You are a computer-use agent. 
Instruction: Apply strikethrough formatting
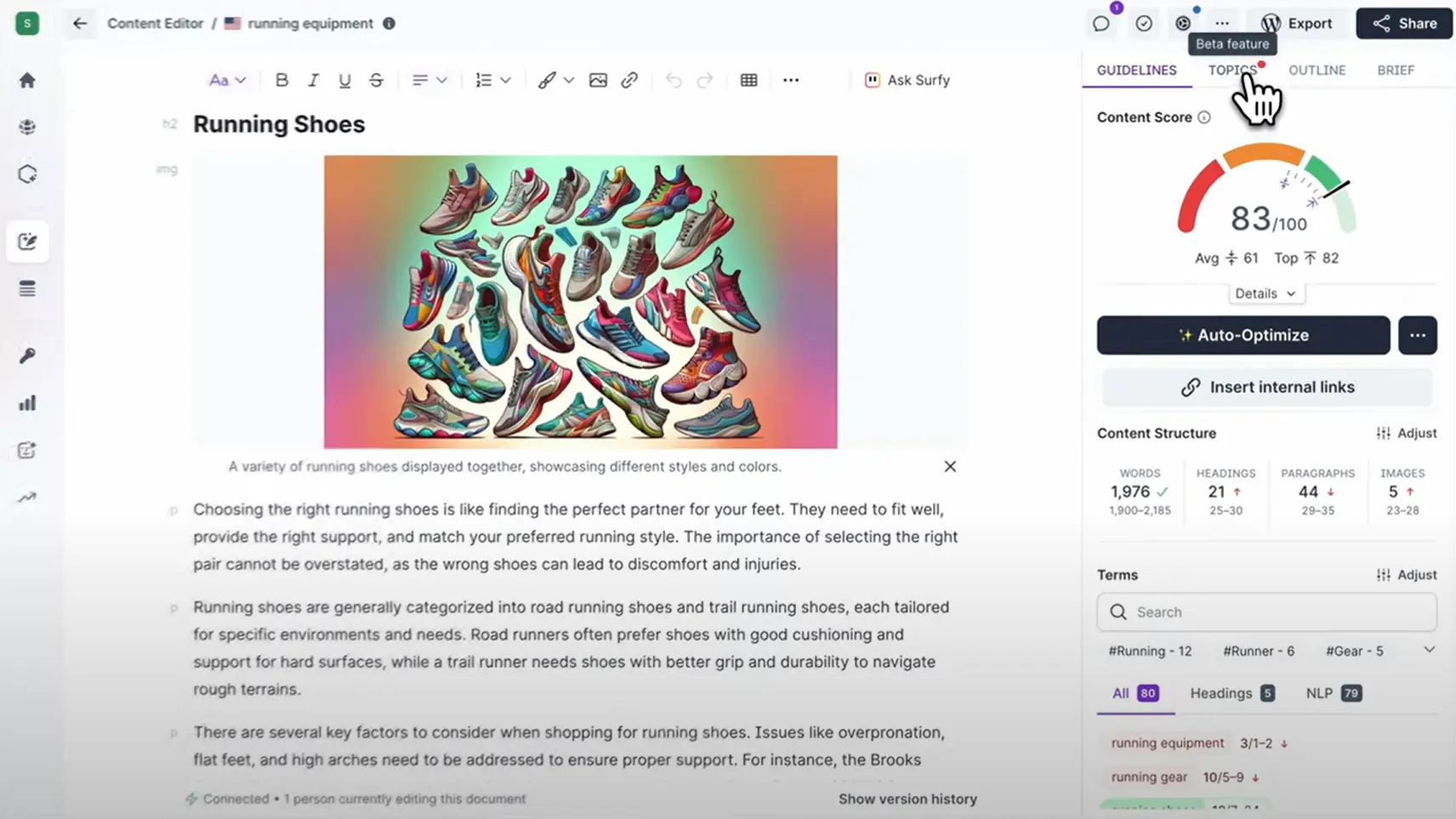tap(376, 80)
